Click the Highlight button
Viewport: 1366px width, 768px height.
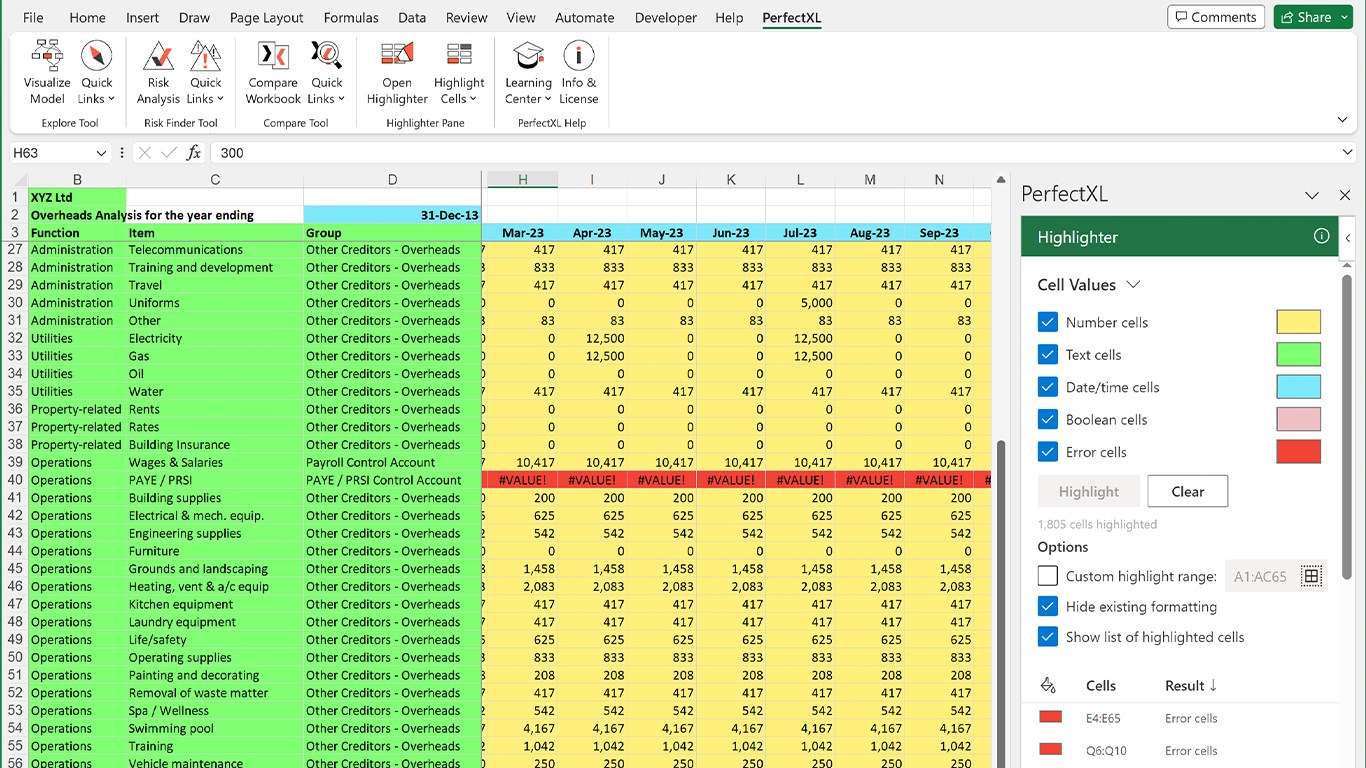coord(1089,491)
